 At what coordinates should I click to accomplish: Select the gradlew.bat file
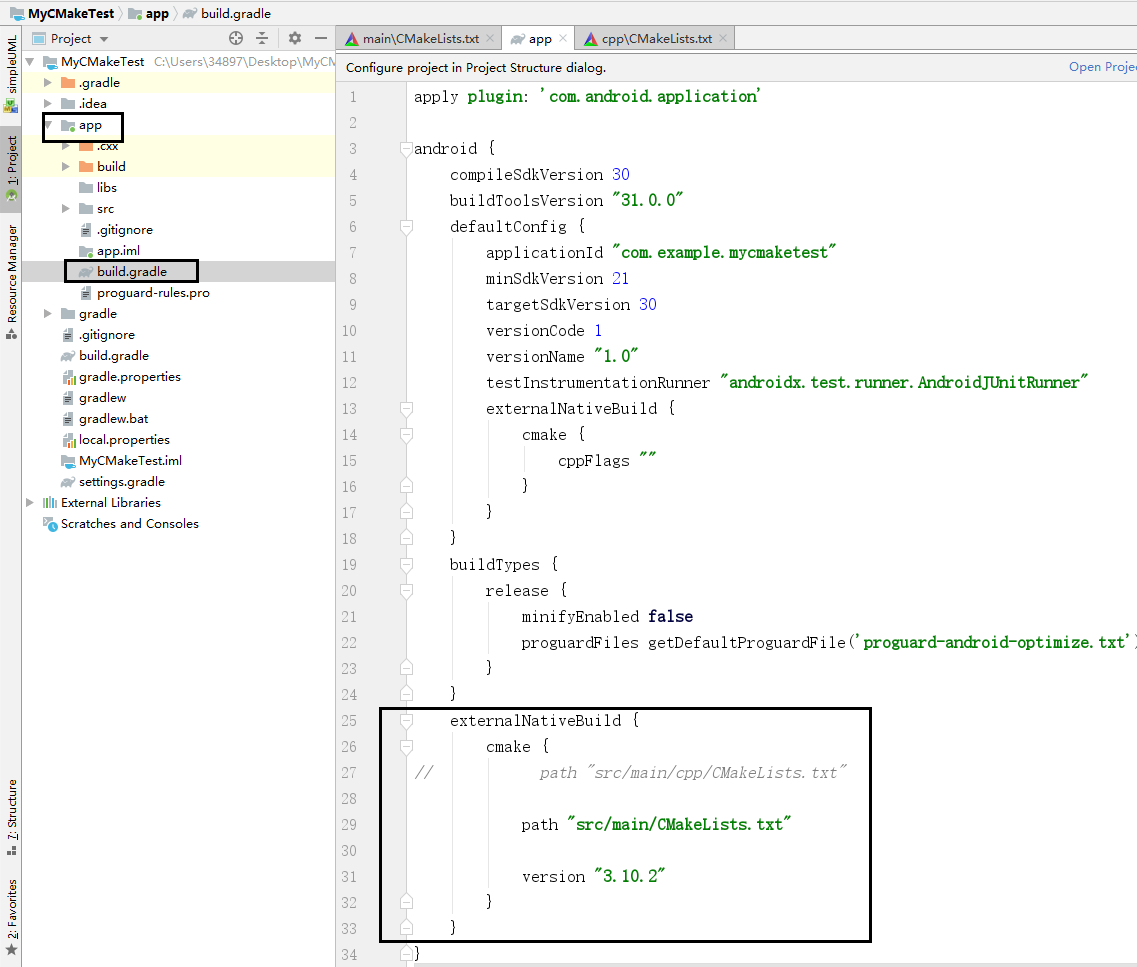(x=113, y=419)
